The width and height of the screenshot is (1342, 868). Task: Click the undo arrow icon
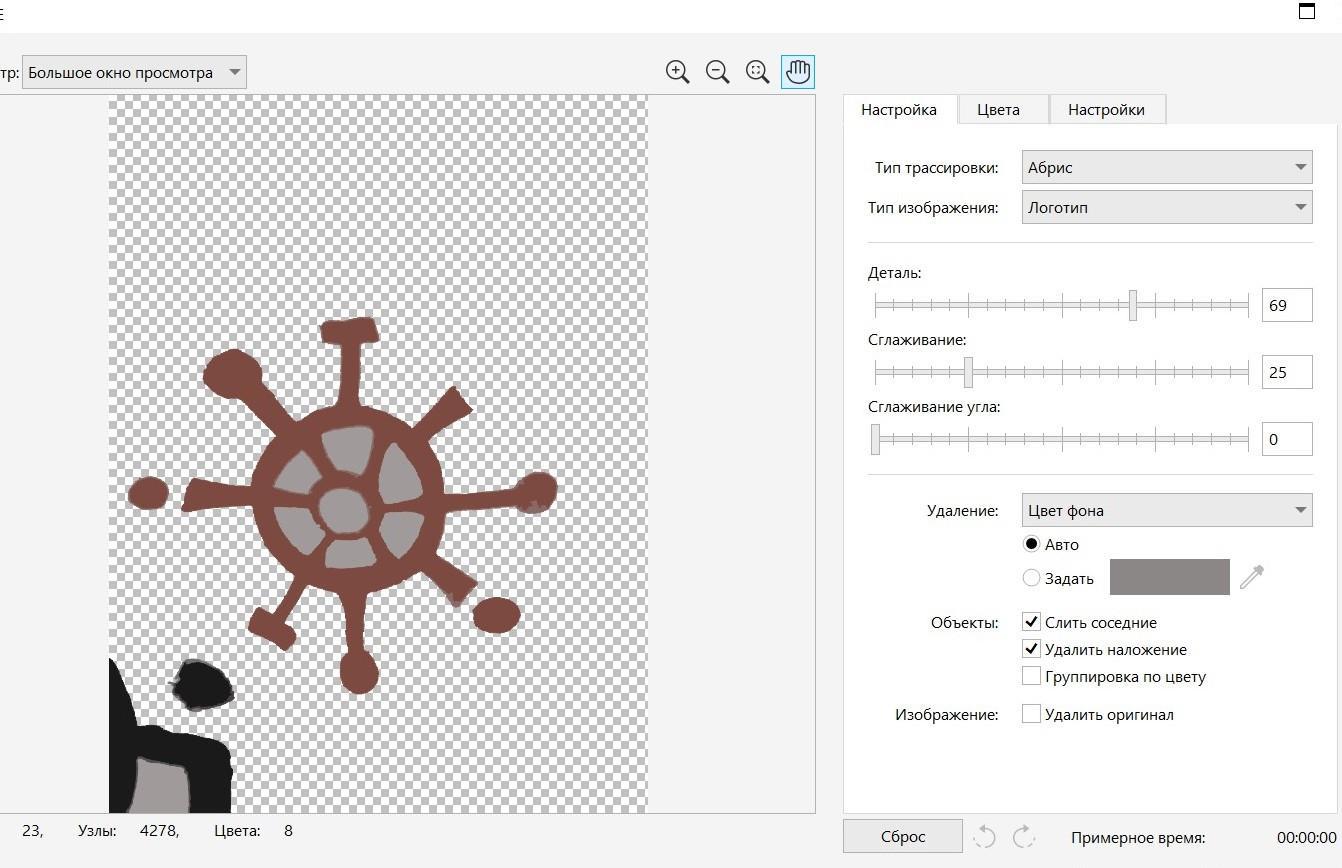point(984,837)
